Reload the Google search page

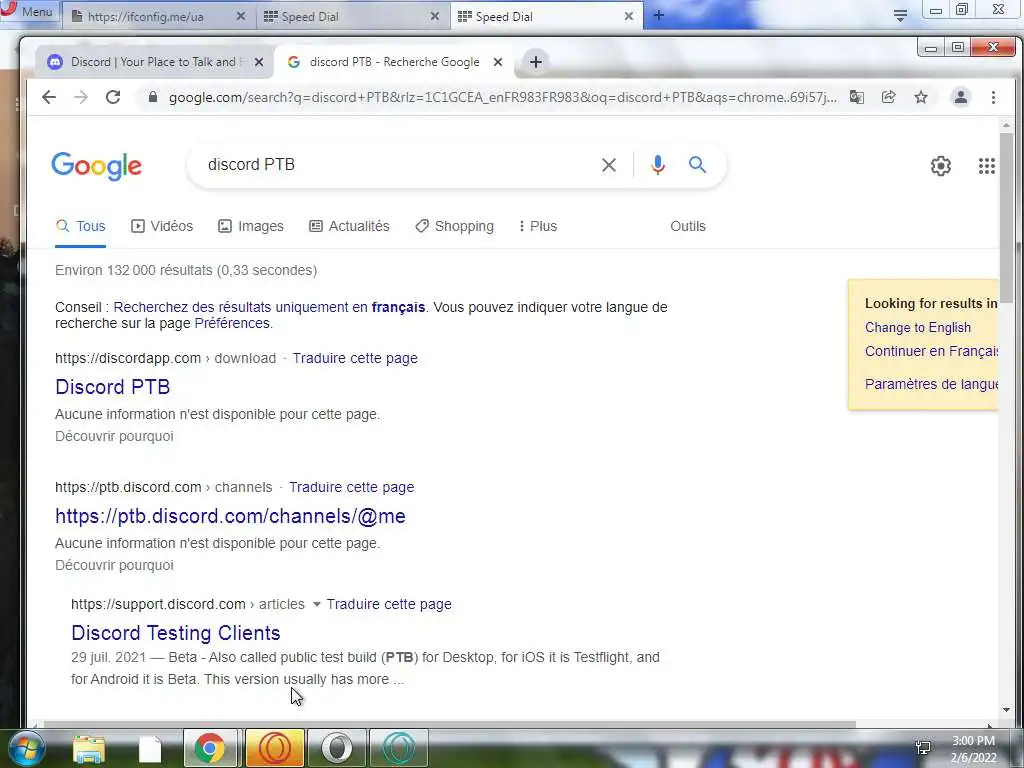(x=113, y=97)
